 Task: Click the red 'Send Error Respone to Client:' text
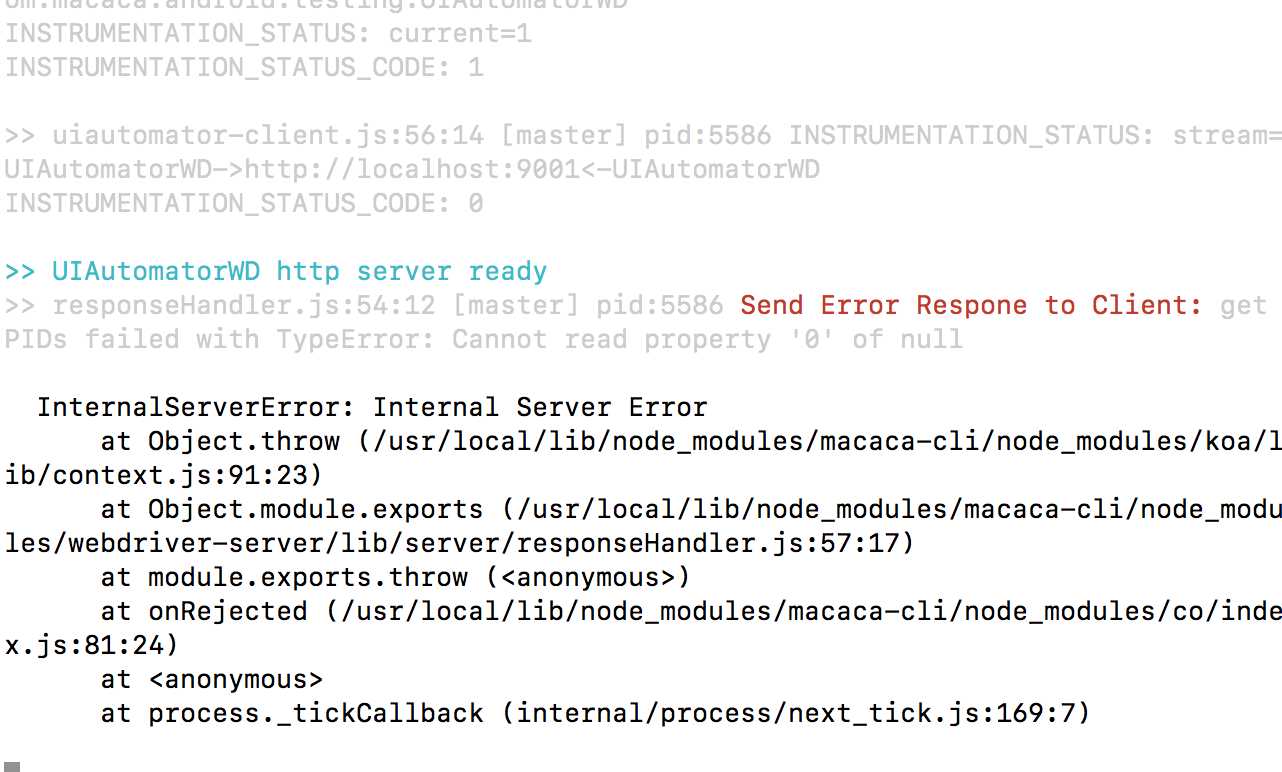(971, 305)
